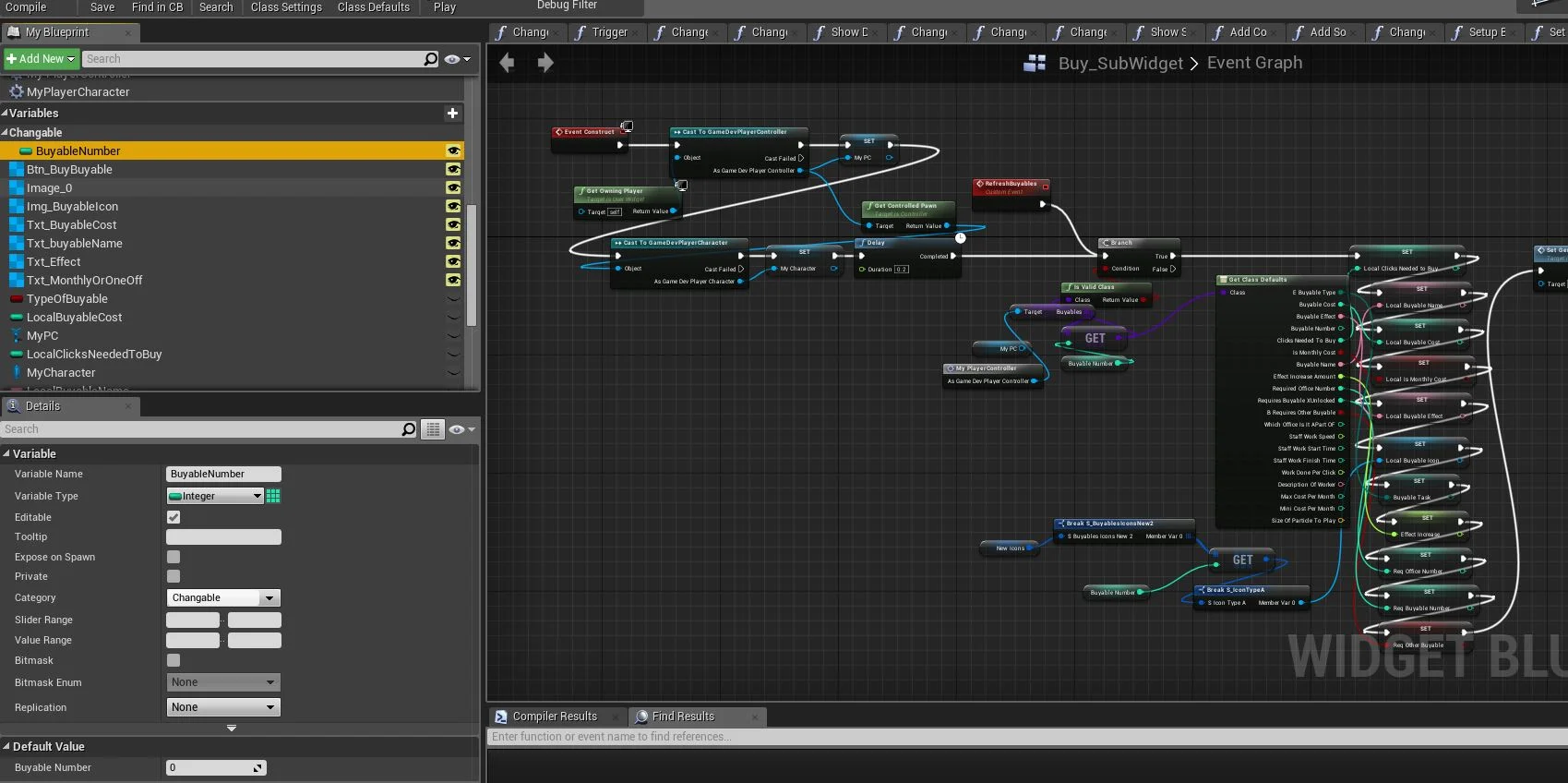Click the My Blueprint panel scrollbar
Image resolution: width=1568 pixels, height=783 pixels.
pyautogui.click(x=472, y=266)
